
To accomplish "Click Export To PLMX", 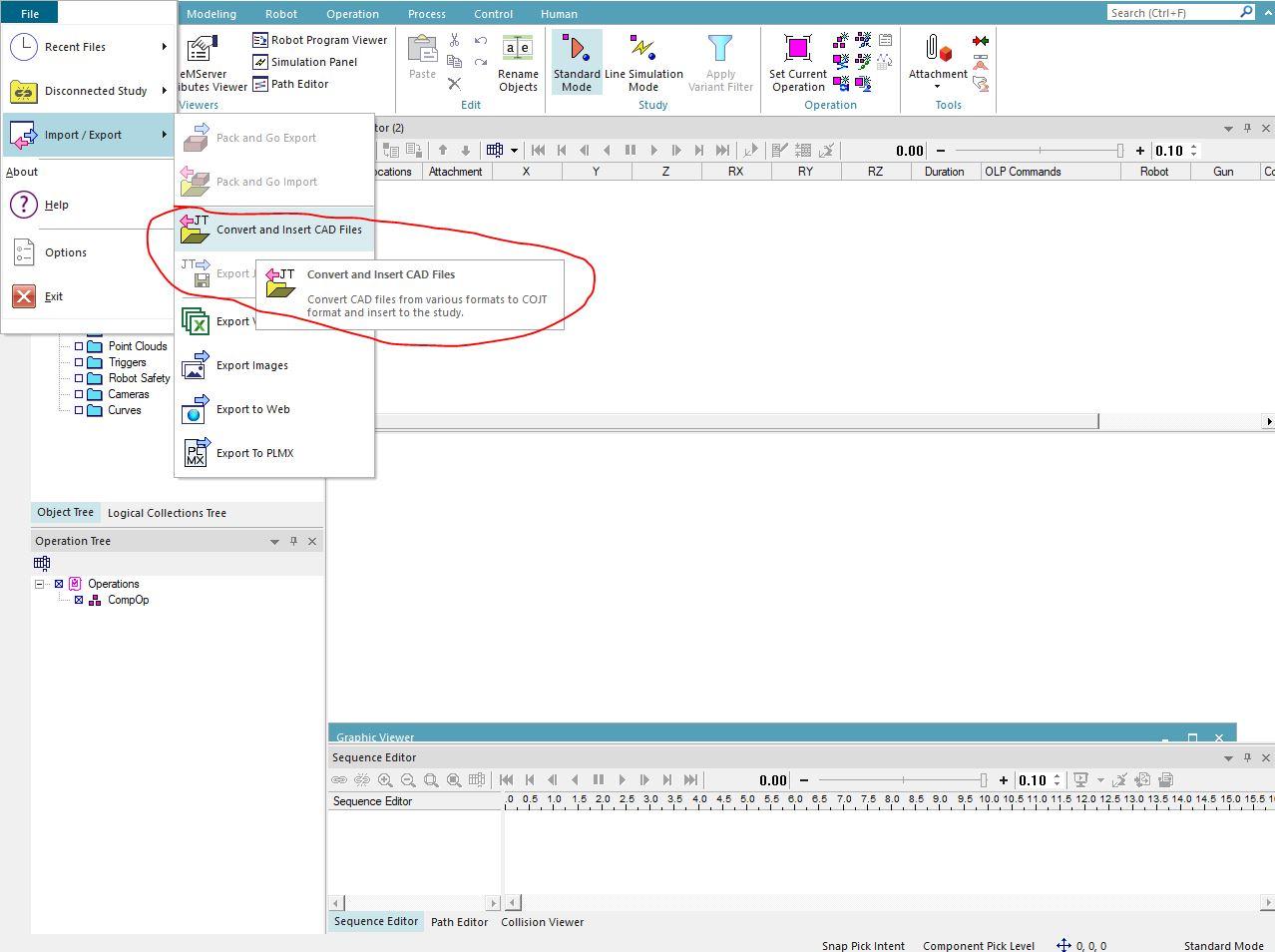I will tap(255, 453).
